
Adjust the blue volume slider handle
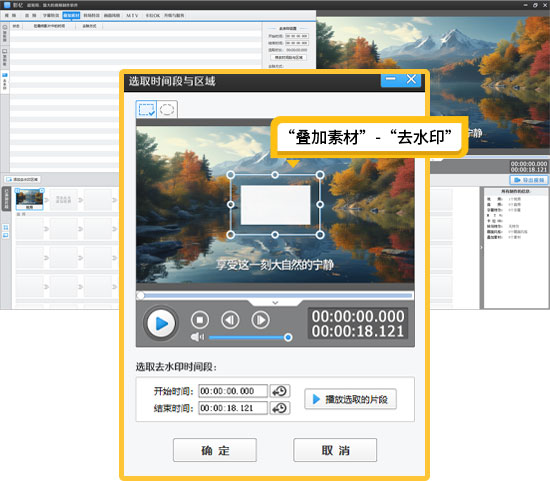288,338
